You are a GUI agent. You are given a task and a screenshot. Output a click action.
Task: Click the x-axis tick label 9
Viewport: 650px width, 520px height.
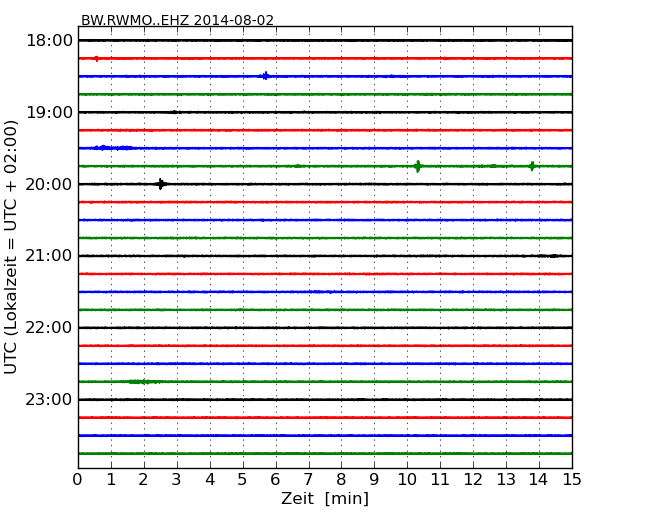click(374, 480)
